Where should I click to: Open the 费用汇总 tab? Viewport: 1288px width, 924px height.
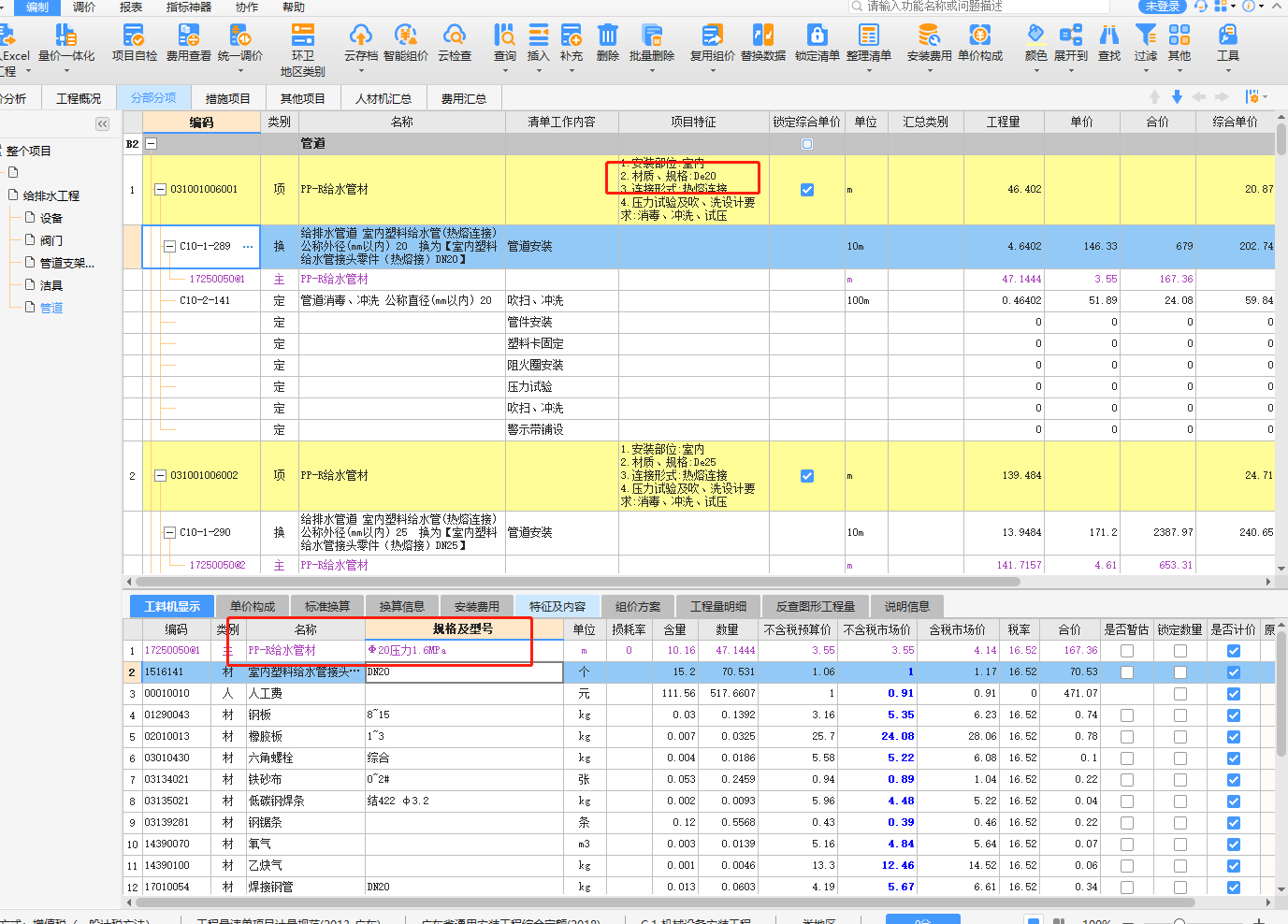point(464,98)
